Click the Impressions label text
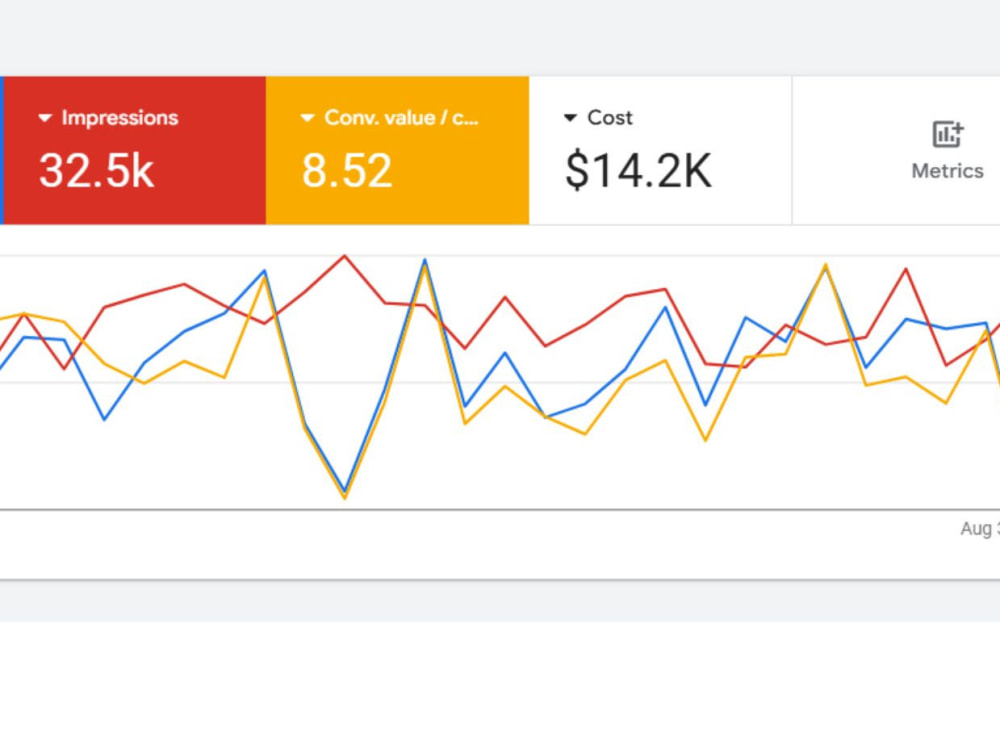 [120, 118]
